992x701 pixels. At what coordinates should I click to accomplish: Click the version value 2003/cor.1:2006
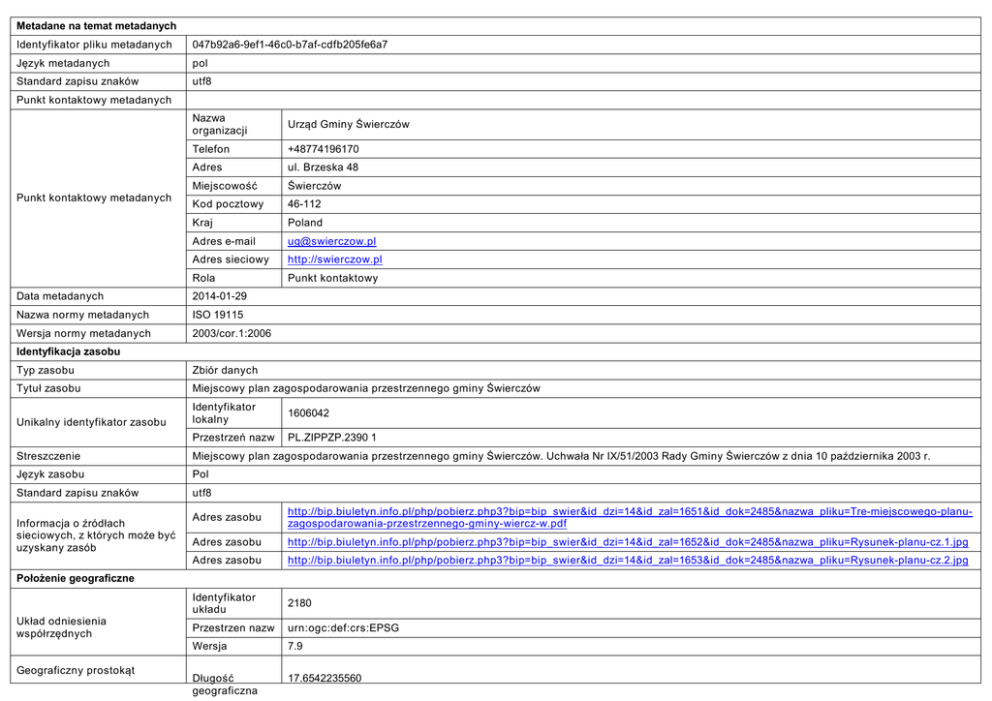click(232, 333)
